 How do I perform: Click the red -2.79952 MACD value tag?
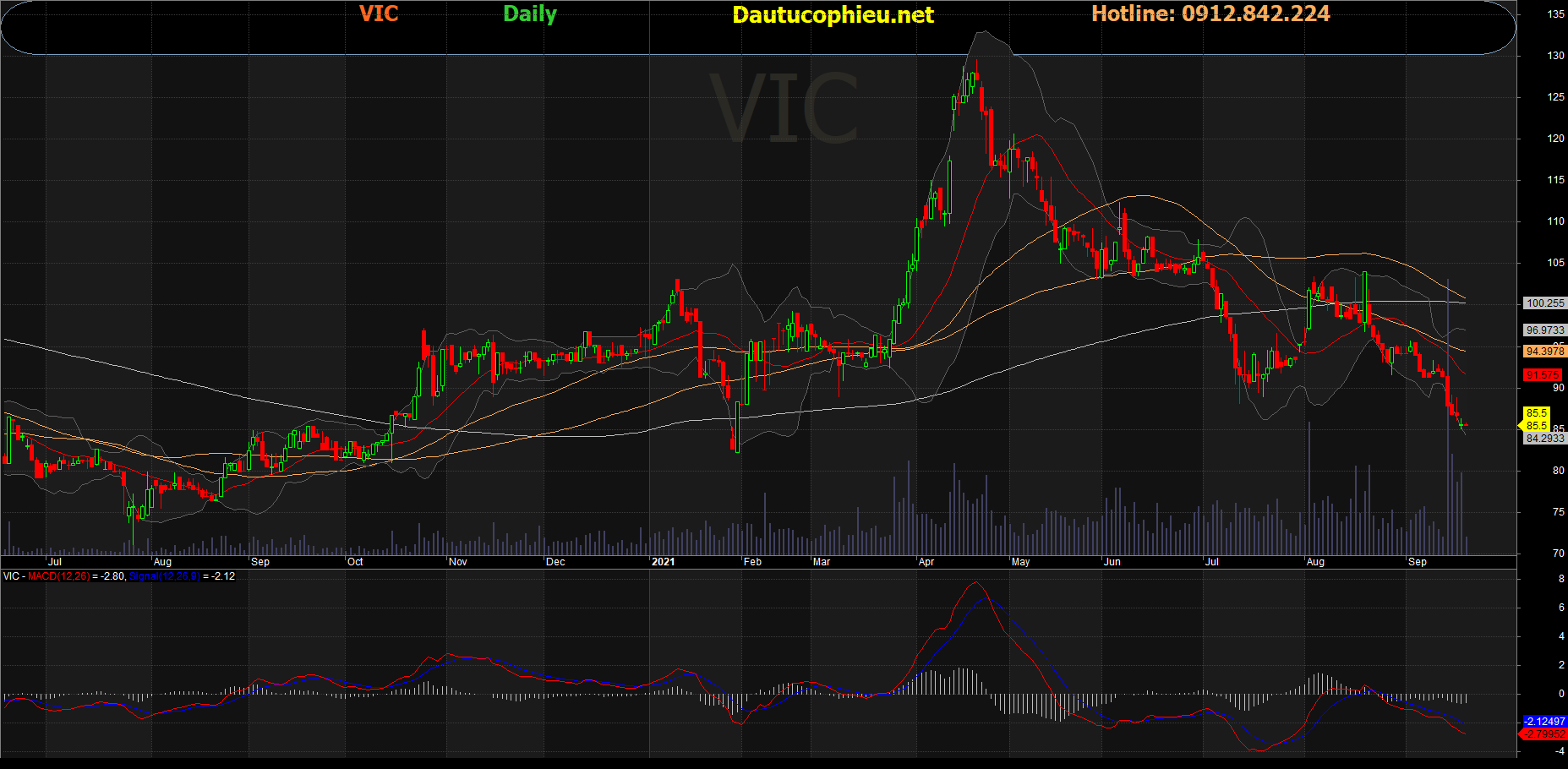pos(1543,734)
